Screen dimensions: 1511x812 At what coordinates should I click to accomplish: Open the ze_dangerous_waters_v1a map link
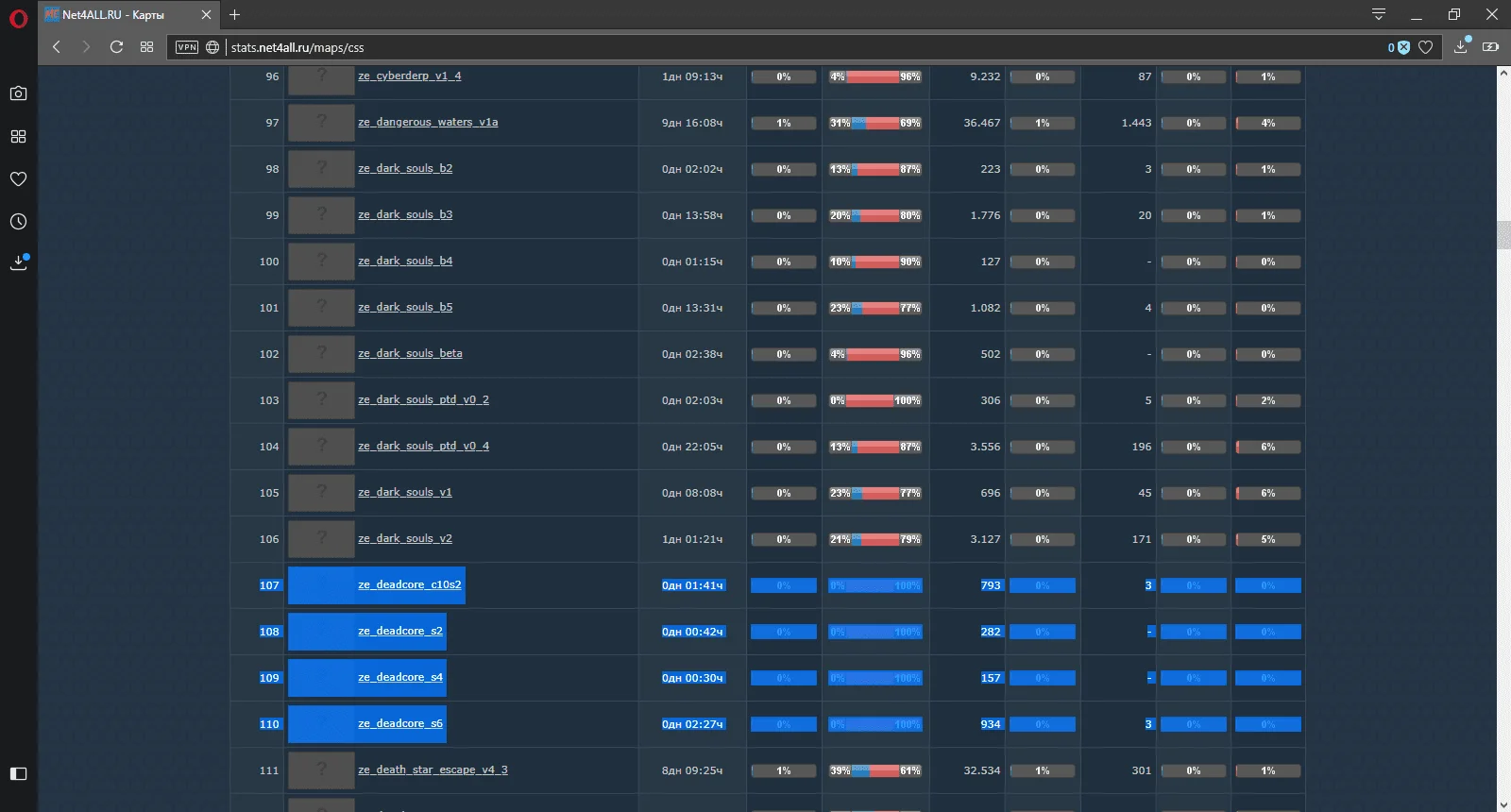click(x=428, y=122)
